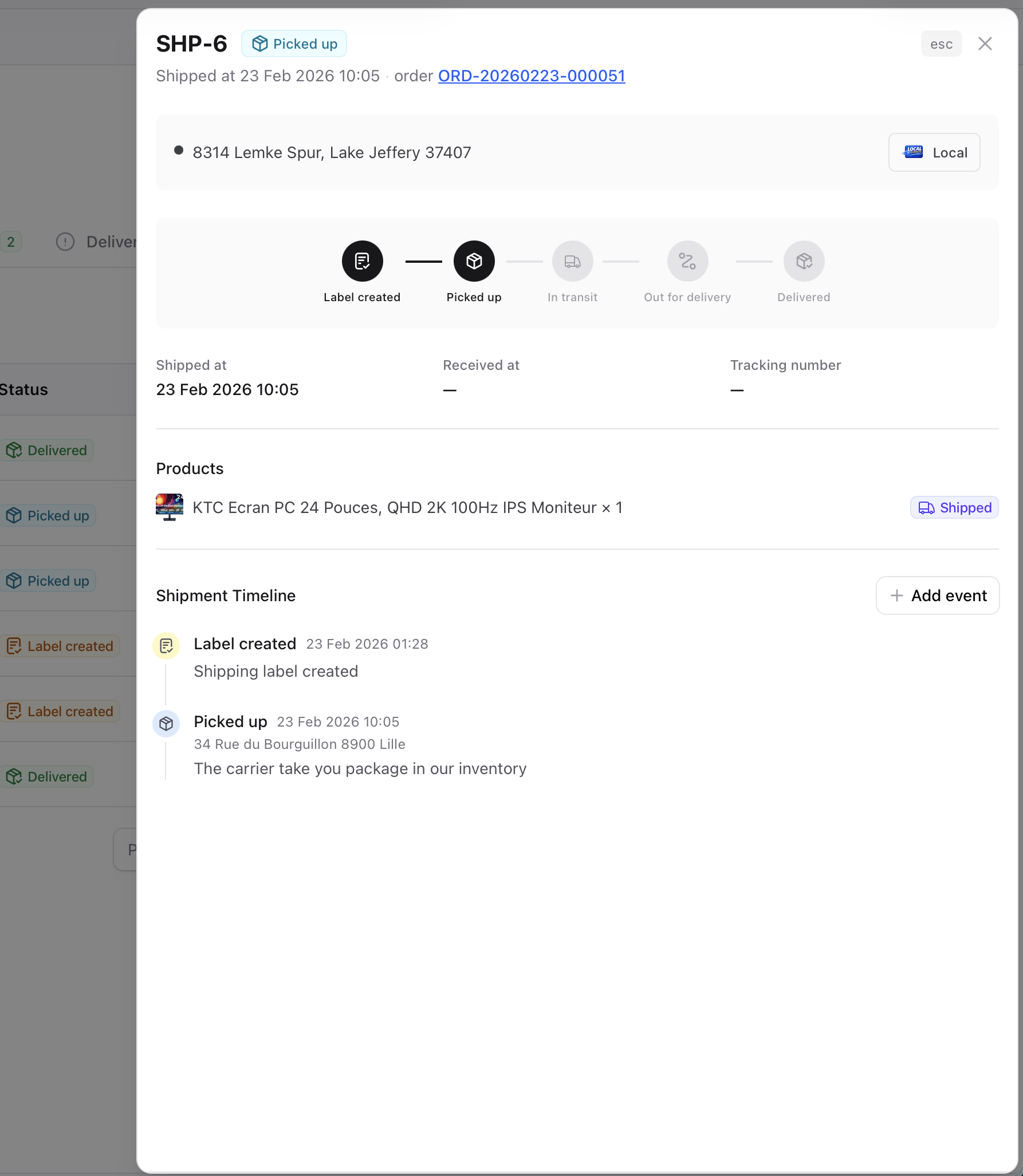1023x1176 pixels.
Task: Click the Picked up timeline event icon
Action: (x=166, y=724)
